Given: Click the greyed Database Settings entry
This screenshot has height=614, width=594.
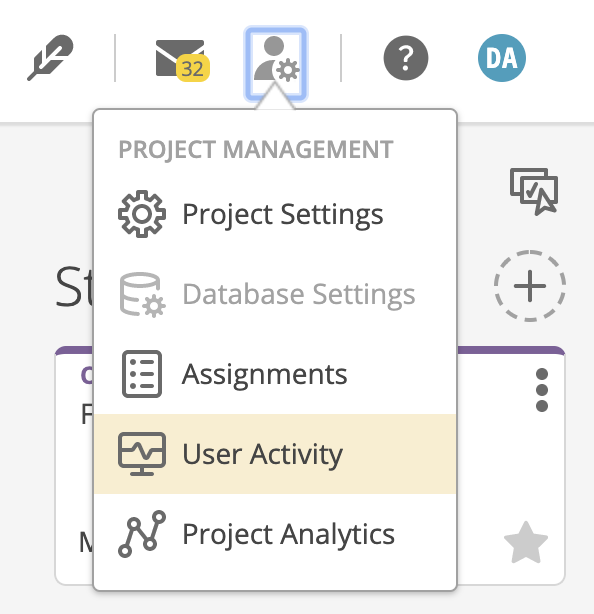Looking at the screenshot, I should point(275,294).
